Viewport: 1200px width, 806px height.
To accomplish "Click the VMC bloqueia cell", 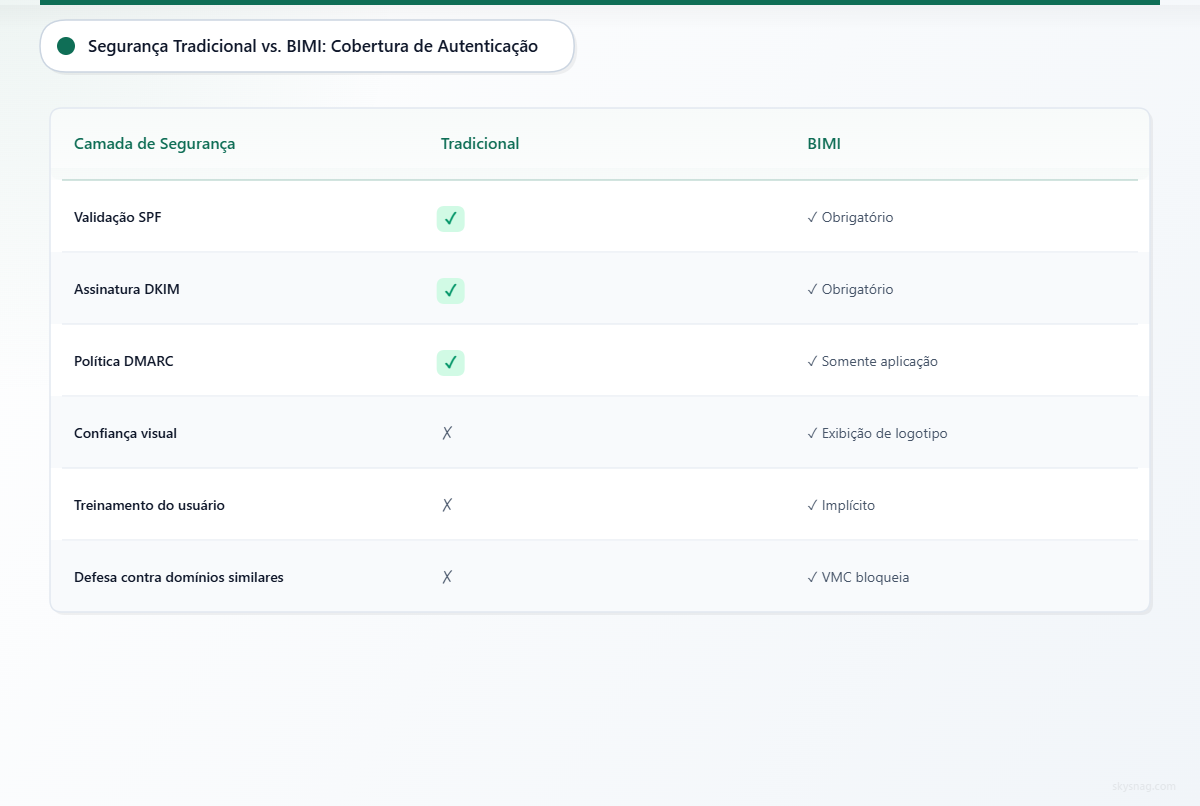I will tap(858, 577).
